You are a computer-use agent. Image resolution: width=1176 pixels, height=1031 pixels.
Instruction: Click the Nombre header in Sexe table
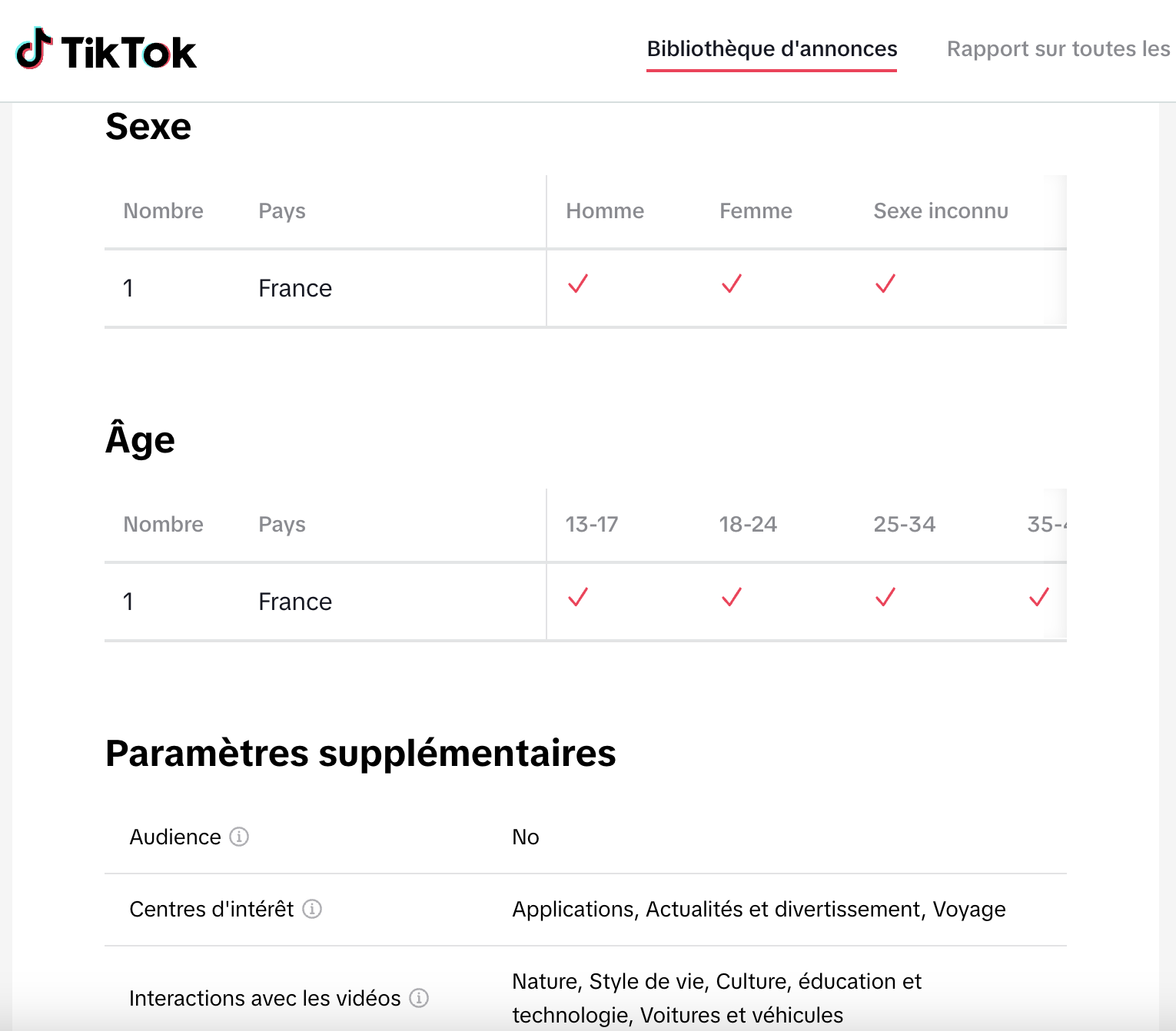[164, 211]
